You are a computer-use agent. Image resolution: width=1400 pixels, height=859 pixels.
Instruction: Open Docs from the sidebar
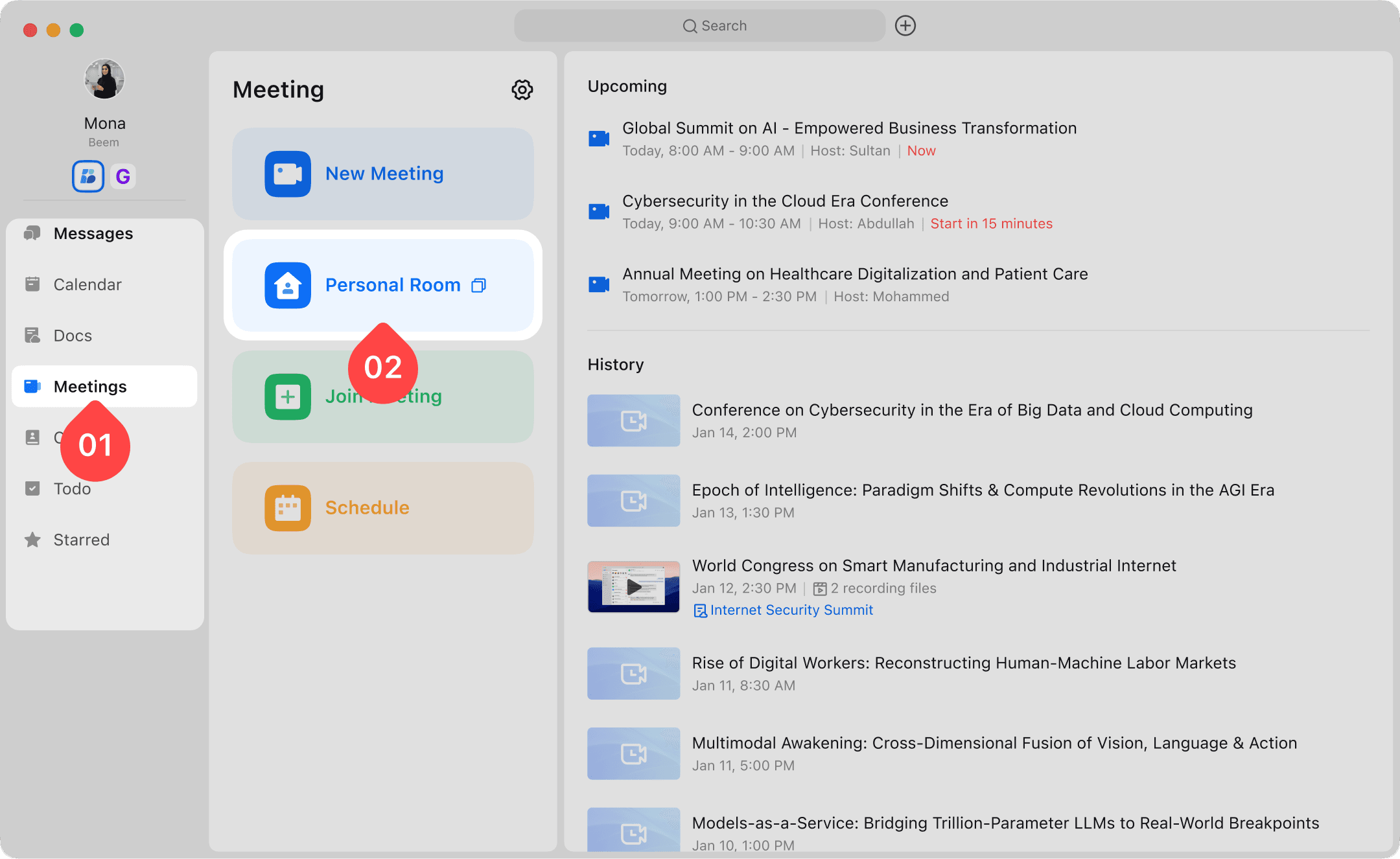tap(73, 336)
